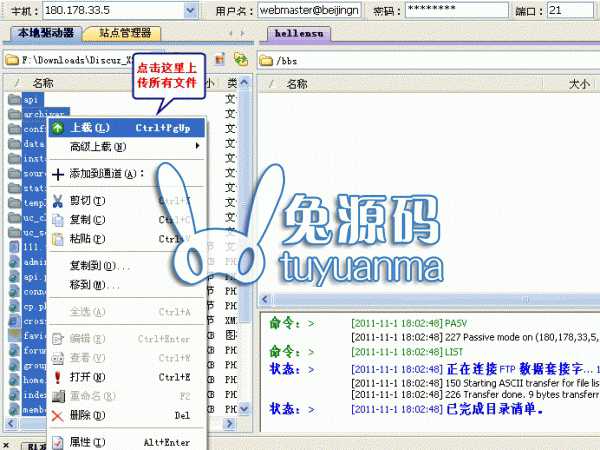Click the scissors cut icon
The width and height of the screenshot is (600, 450).
click(x=58, y=200)
